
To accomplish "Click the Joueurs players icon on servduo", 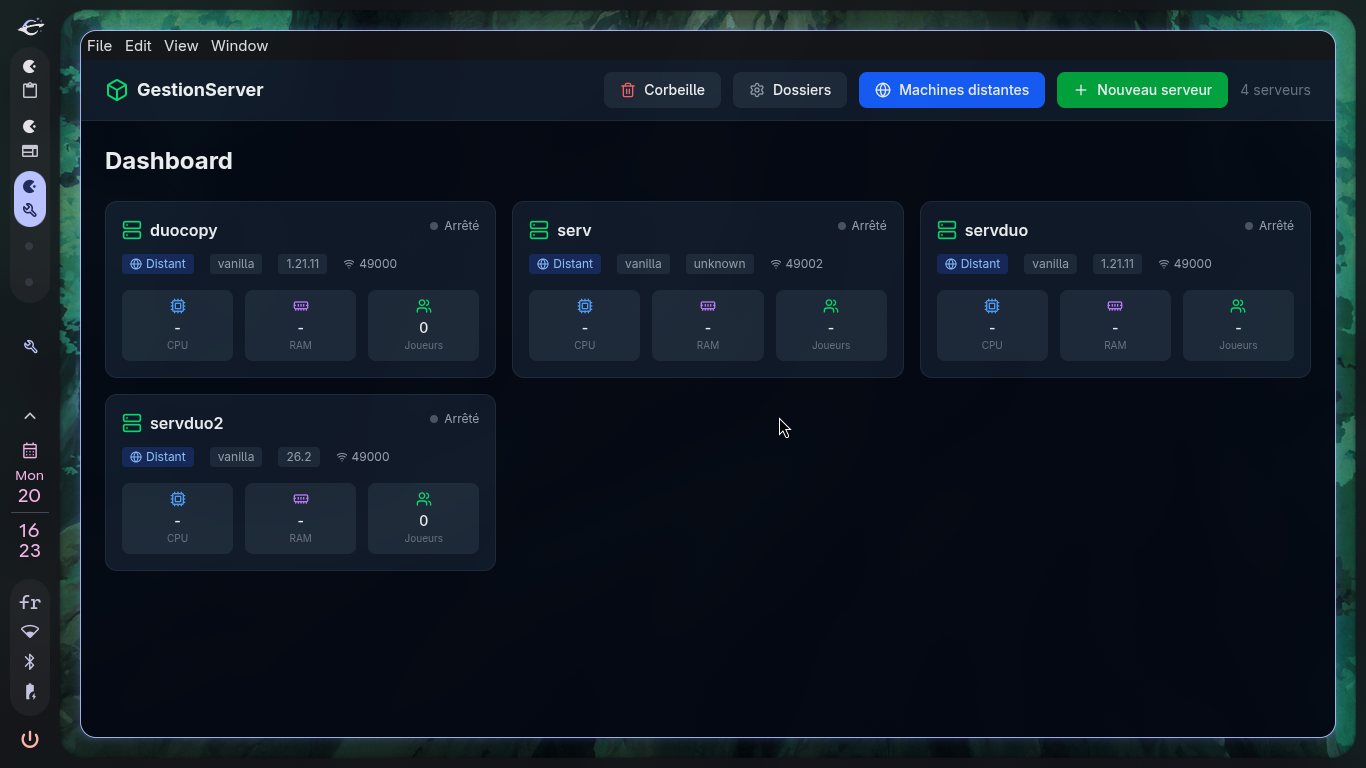I will click(x=1238, y=306).
